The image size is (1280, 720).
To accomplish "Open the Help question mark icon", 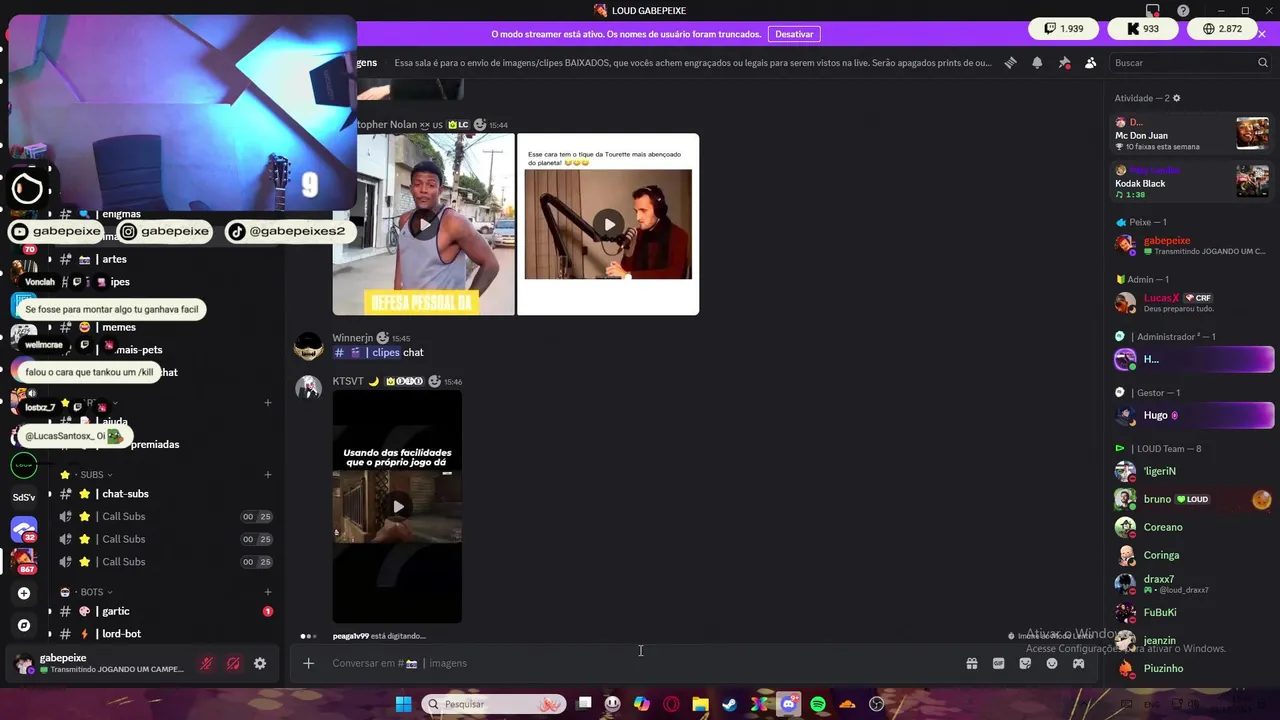I will 1184,11.
